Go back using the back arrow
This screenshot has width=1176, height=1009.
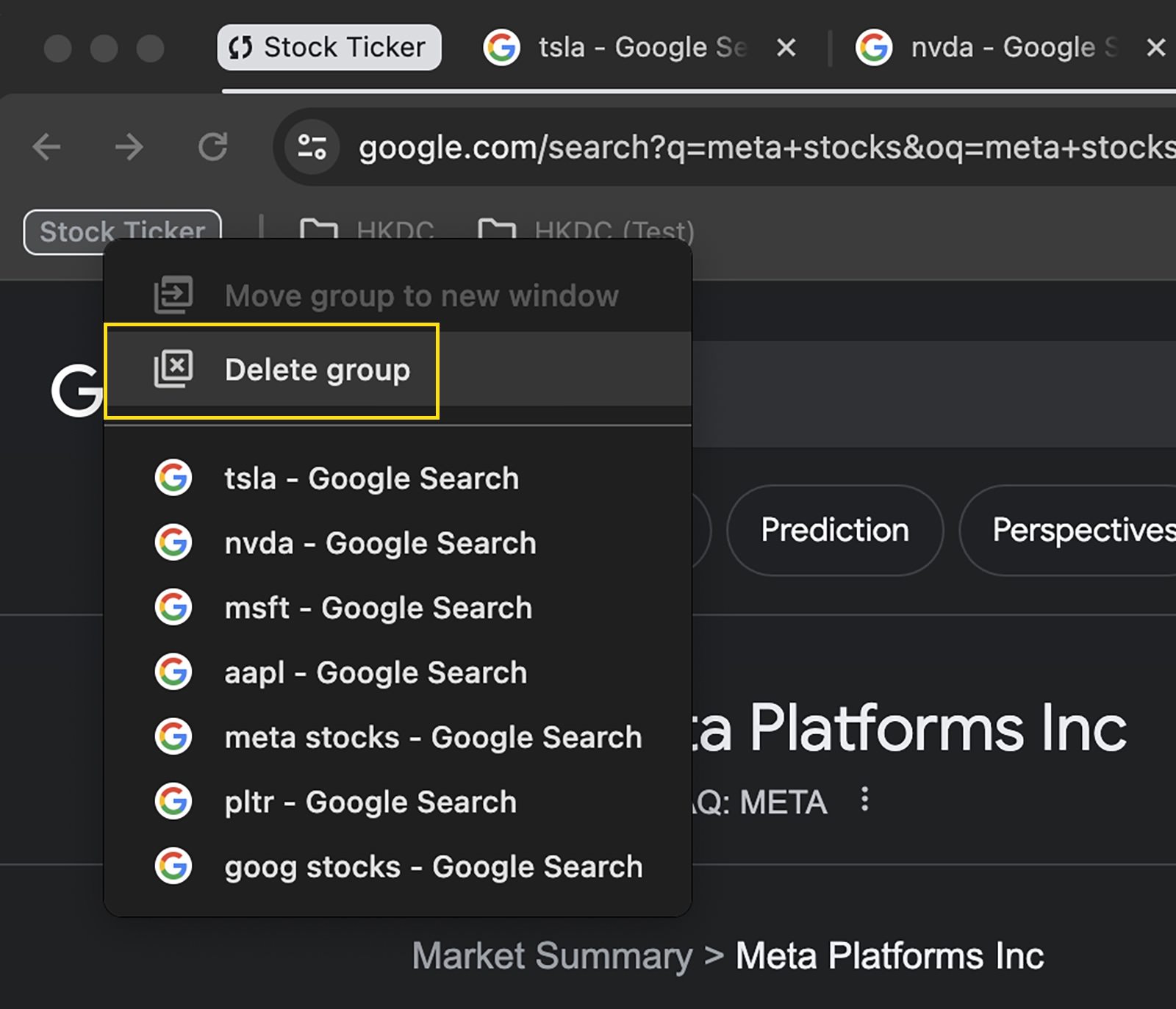coord(47,147)
